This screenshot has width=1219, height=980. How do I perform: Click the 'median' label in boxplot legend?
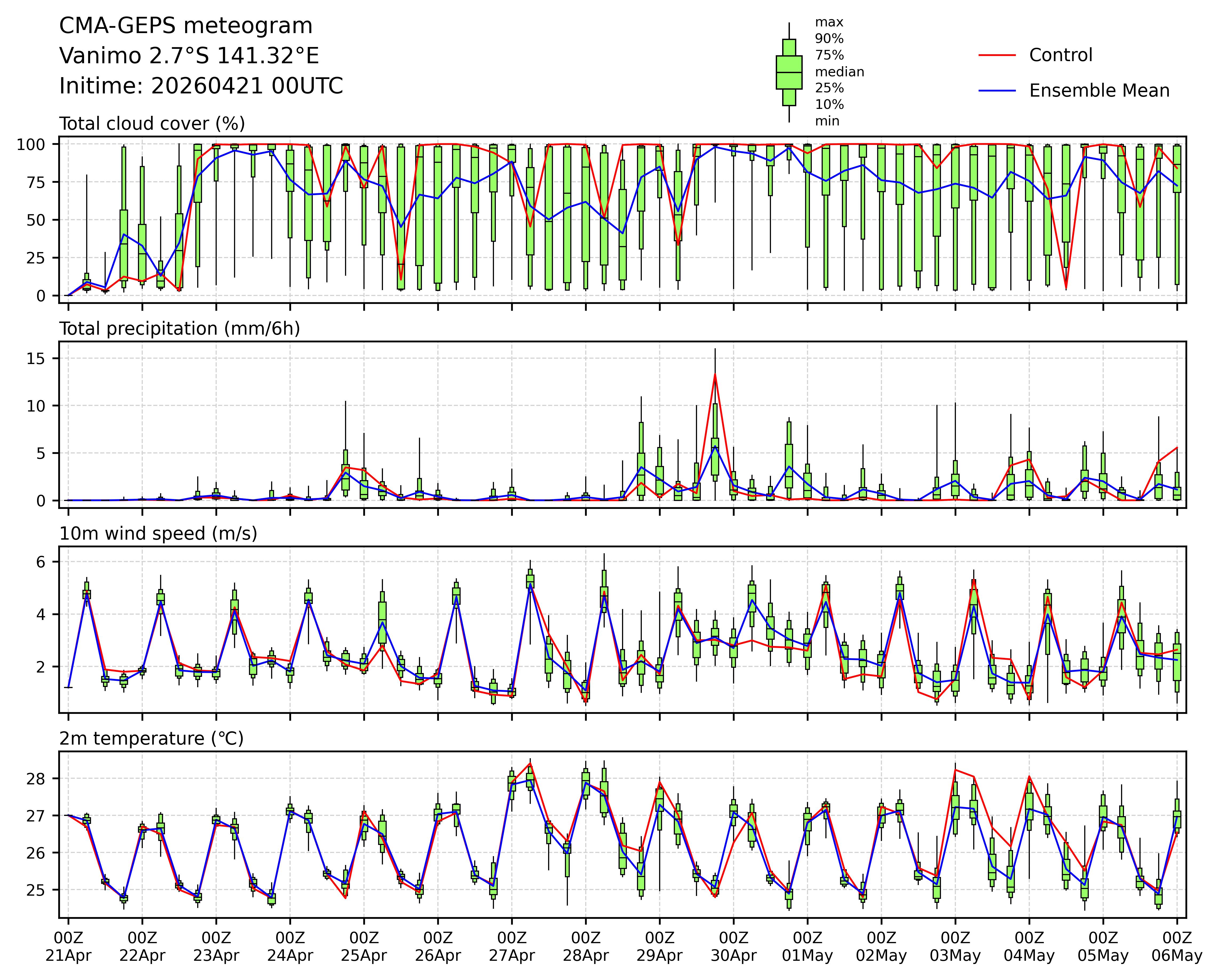839,72
